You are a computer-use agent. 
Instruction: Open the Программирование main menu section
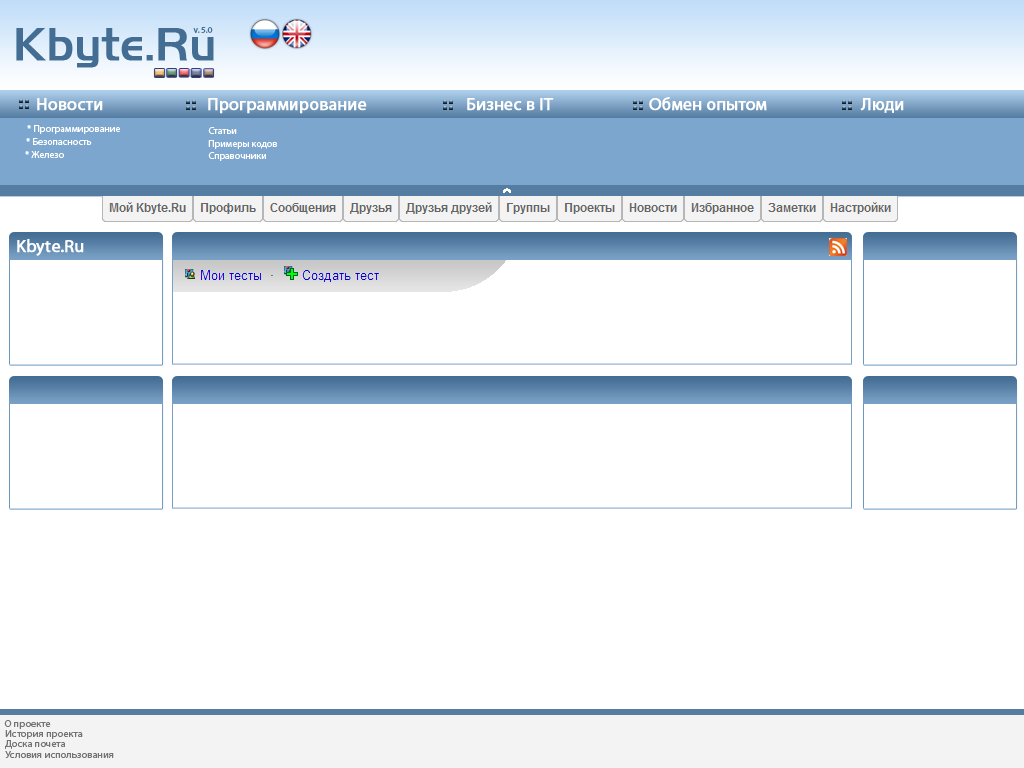tap(287, 104)
